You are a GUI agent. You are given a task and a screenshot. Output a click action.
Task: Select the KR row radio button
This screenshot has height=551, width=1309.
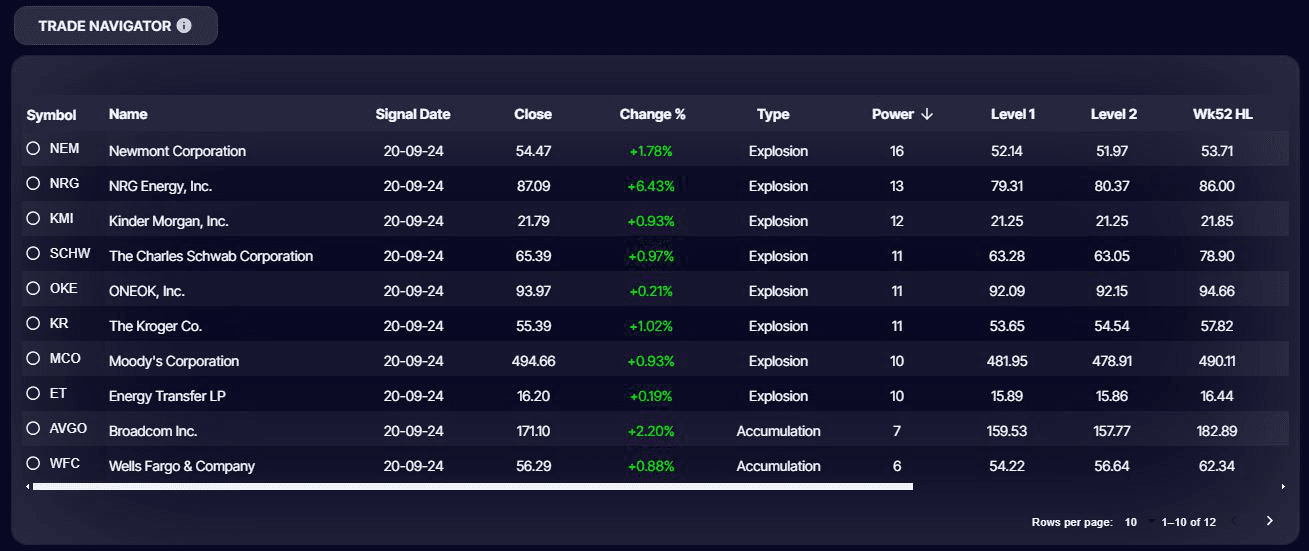[33, 323]
